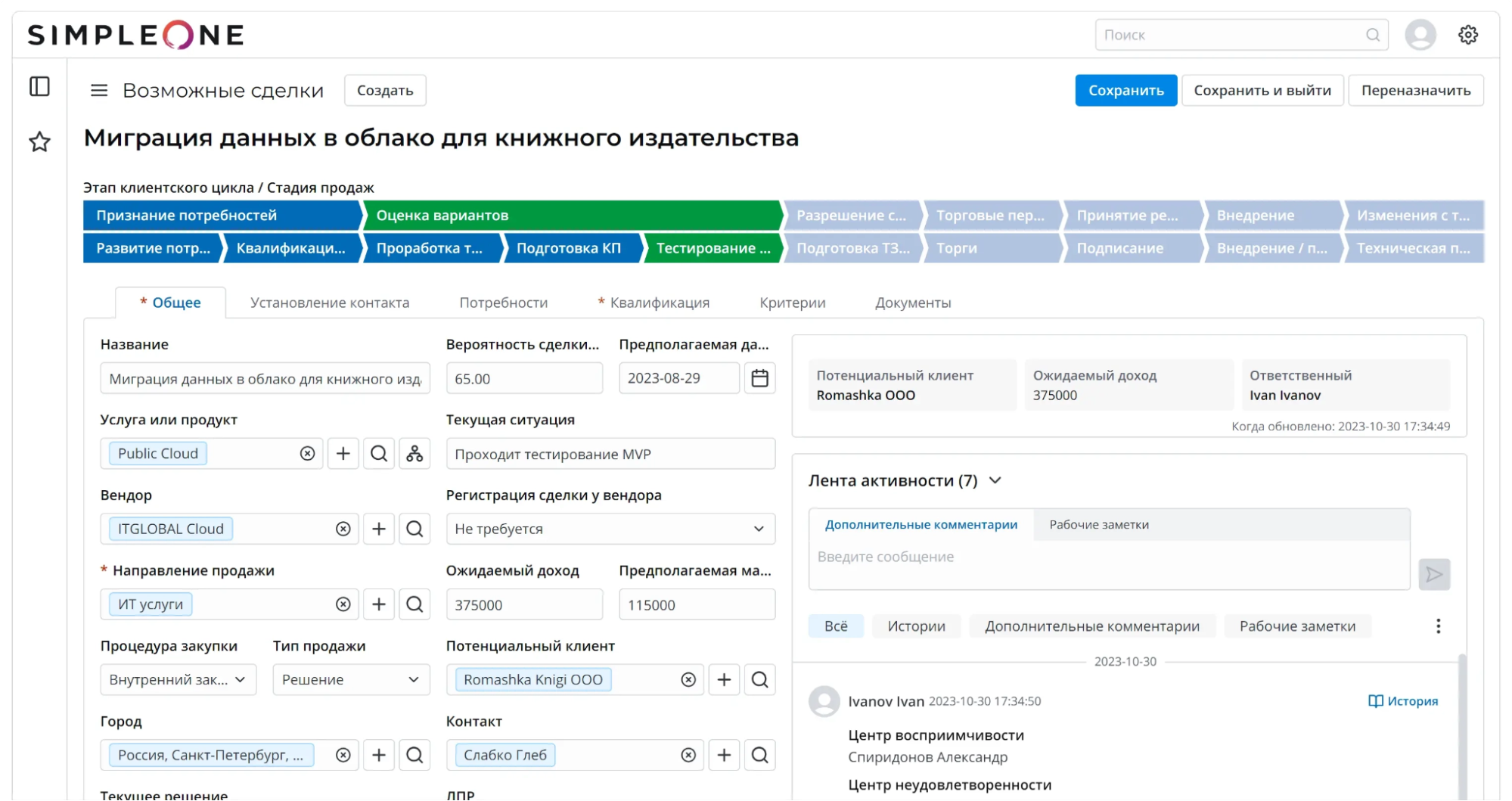Clear the Public Cloud value with the ⊗ icon
This screenshot has height=801, width=1512.
point(307,453)
